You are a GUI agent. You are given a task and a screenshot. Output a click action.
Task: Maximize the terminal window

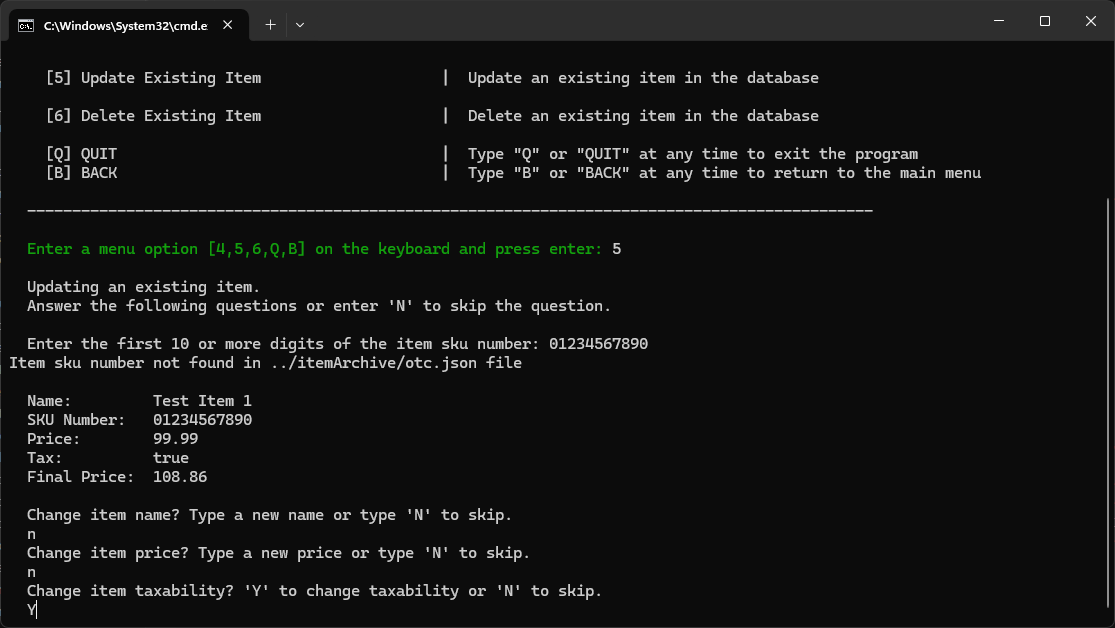[1045, 21]
